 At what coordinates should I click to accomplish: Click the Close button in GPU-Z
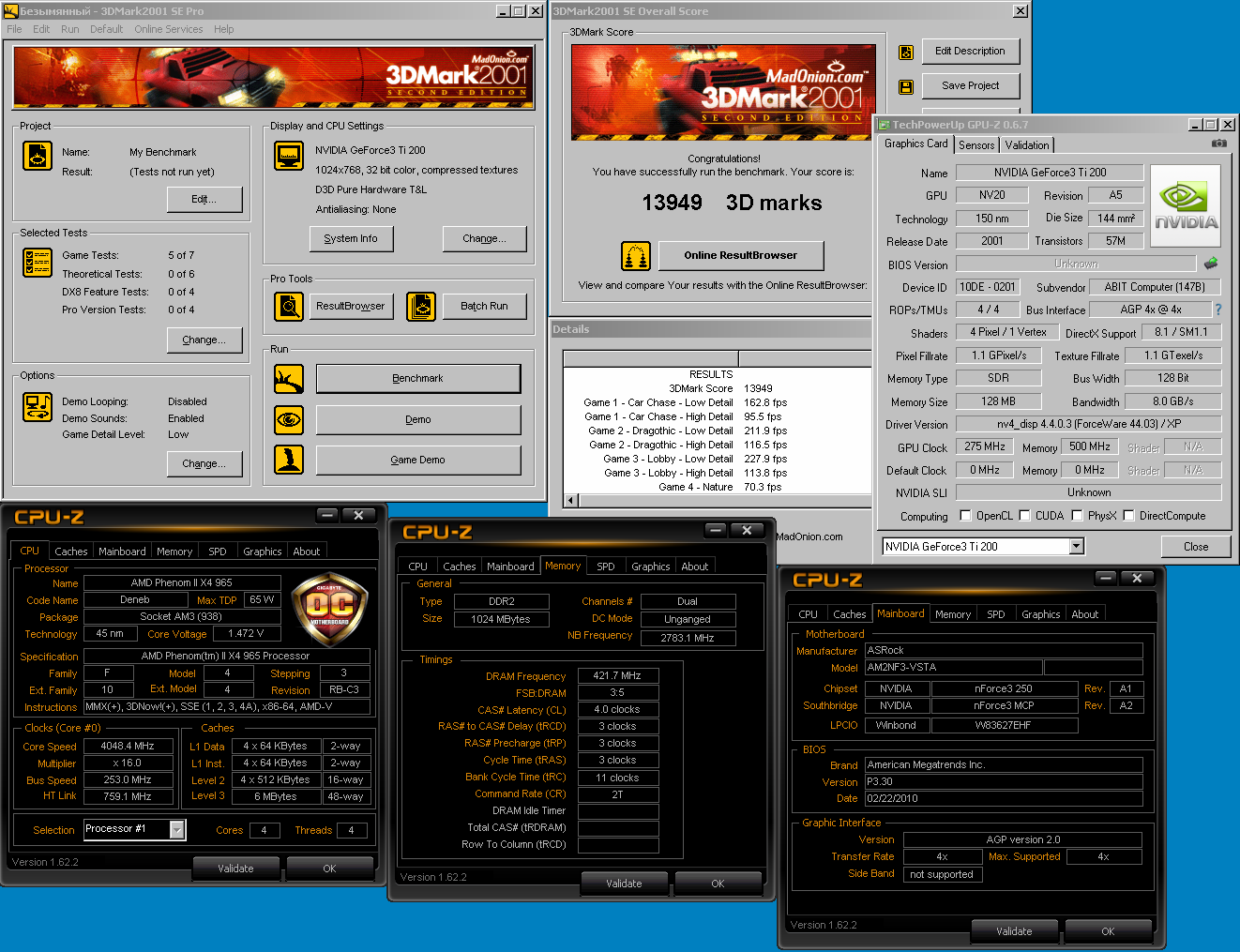1196,547
